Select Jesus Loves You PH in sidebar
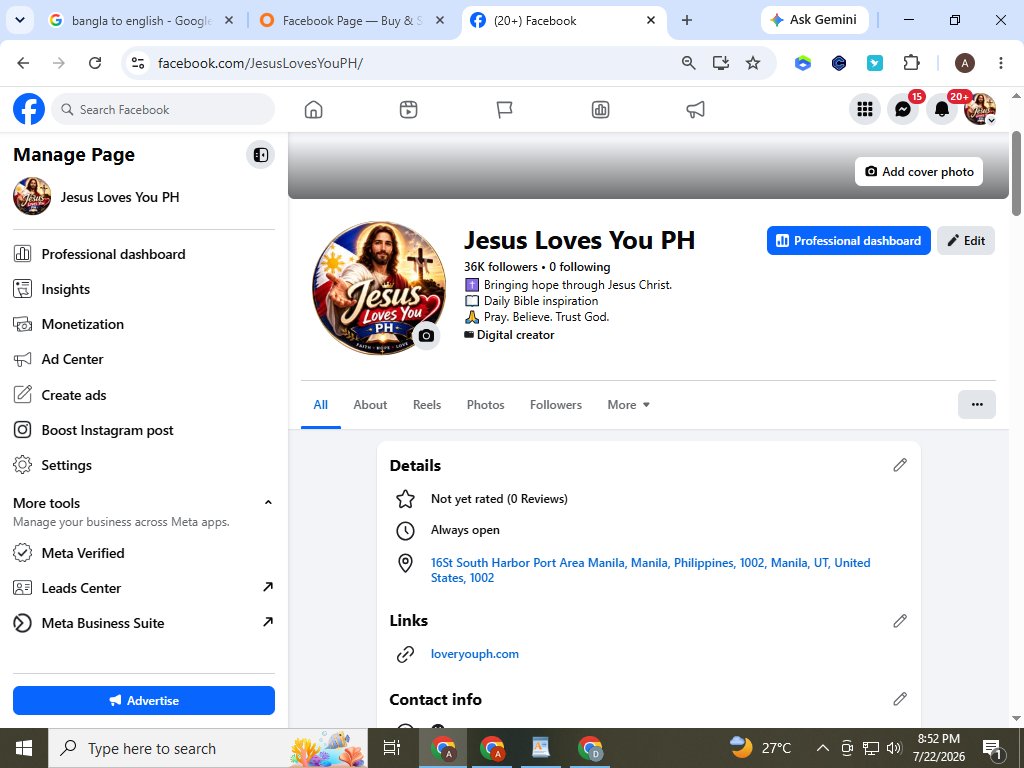Image resolution: width=1024 pixels, height=768 pixels. tap(144, 197)
